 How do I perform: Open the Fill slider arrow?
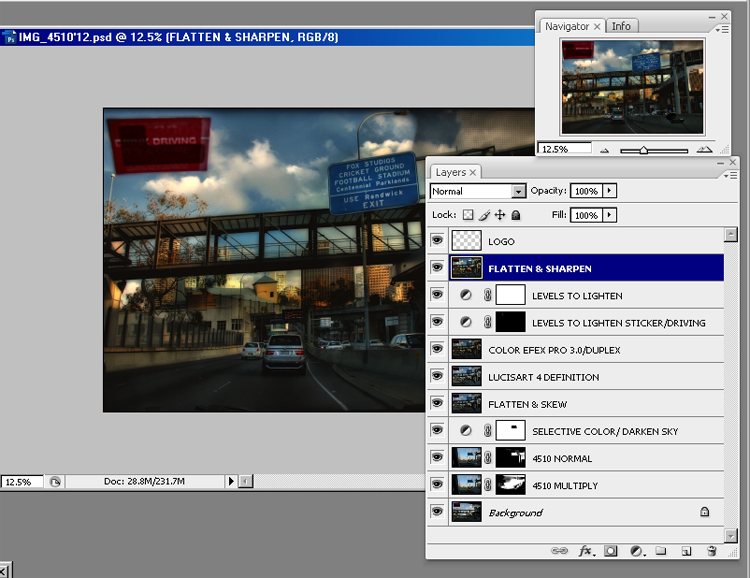click(609, 215)
